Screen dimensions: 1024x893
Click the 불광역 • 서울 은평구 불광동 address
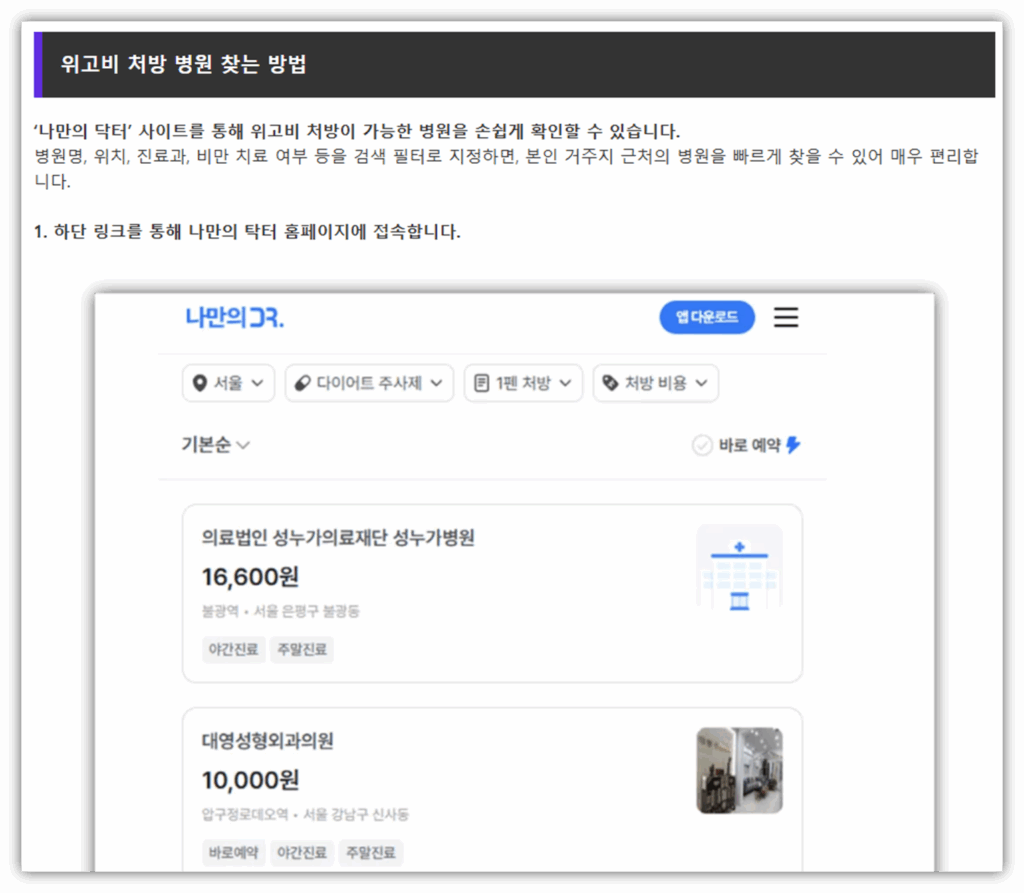click(x=280, y=611)
